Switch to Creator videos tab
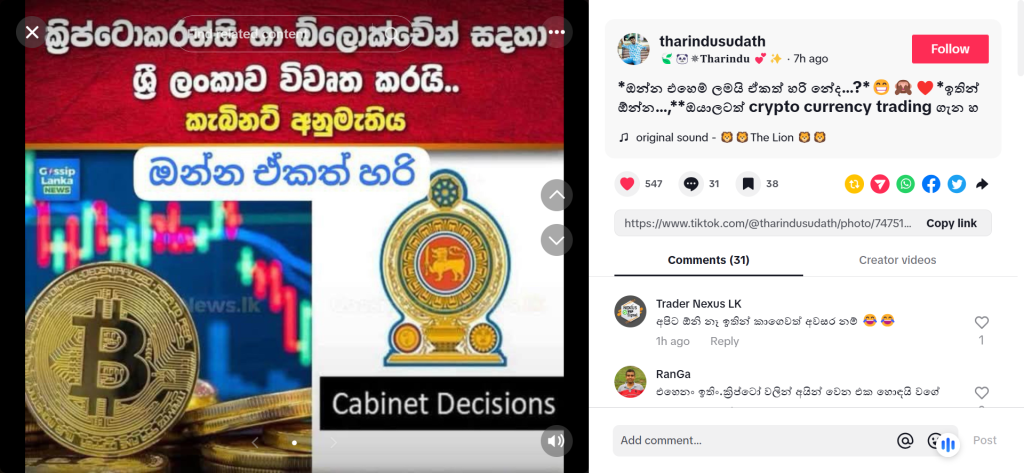The image size is (1024, 473). tap(897, 260)
